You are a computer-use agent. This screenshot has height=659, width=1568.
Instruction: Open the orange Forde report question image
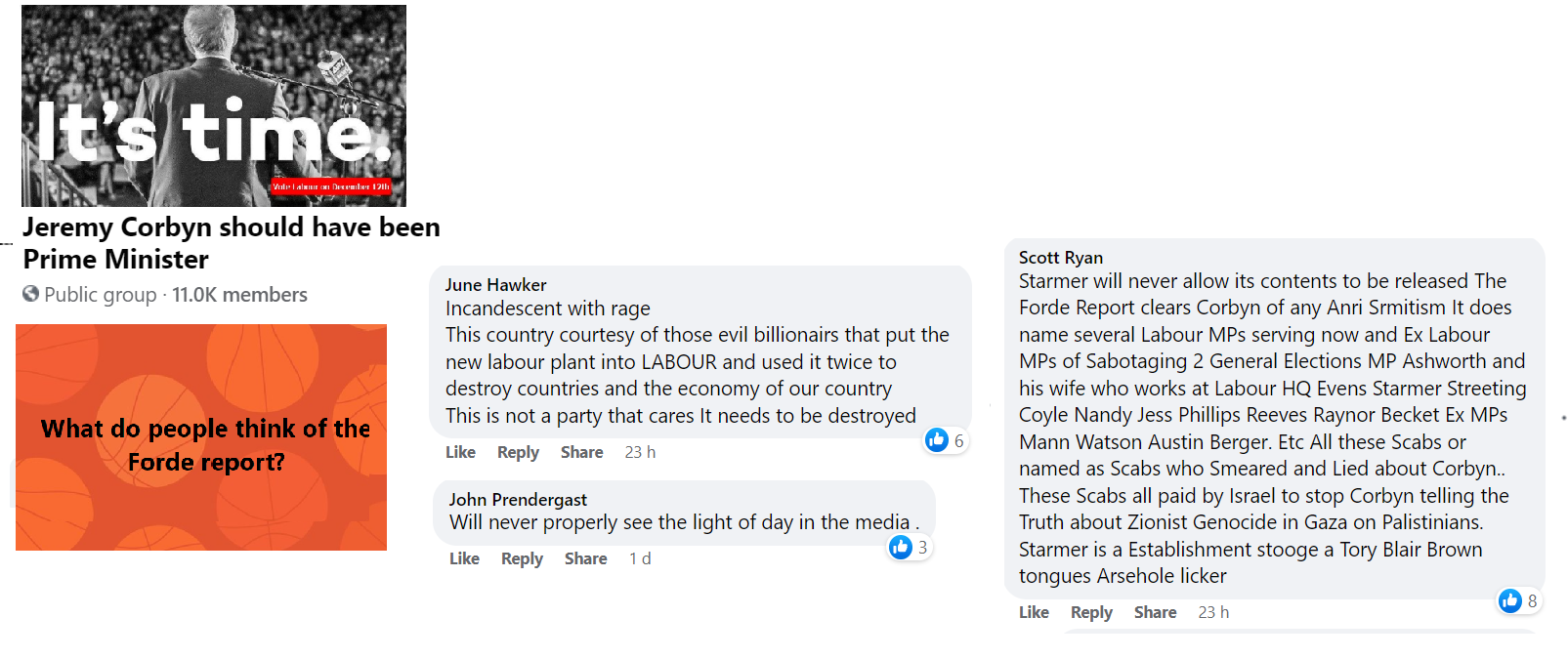click(x=201, y=437)
